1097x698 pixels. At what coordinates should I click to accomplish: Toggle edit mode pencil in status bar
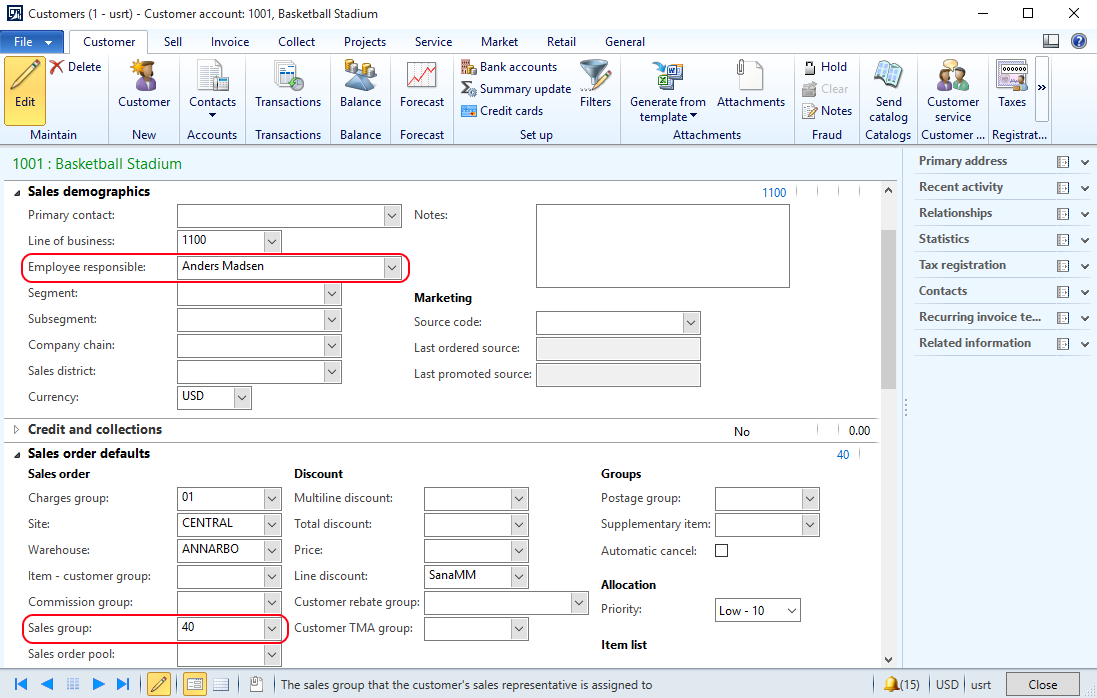pos(159,684)
